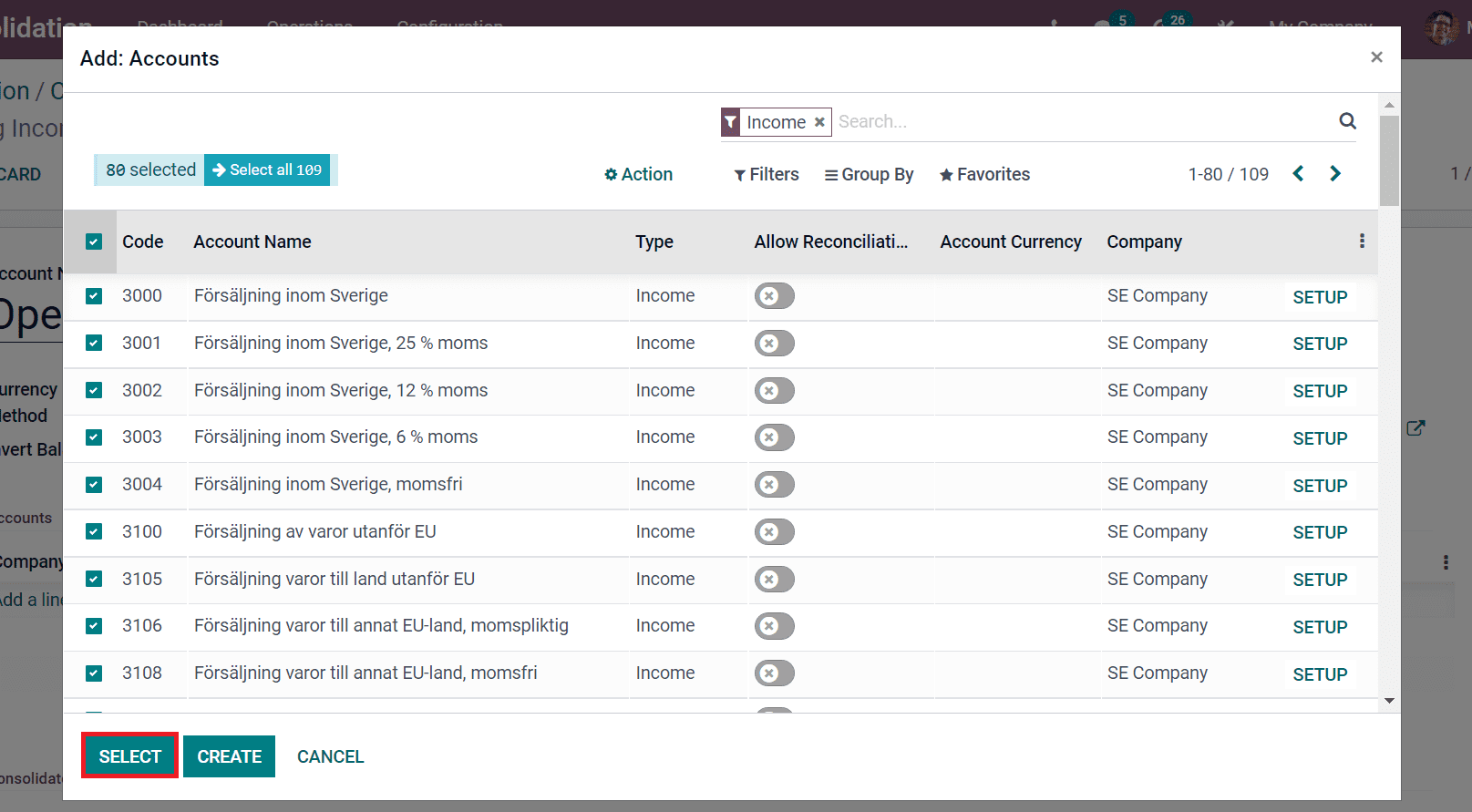Viewport: 1472px width, 812px height.
Task: Click SETUP for account 3105
Action: pos(1320,580)
